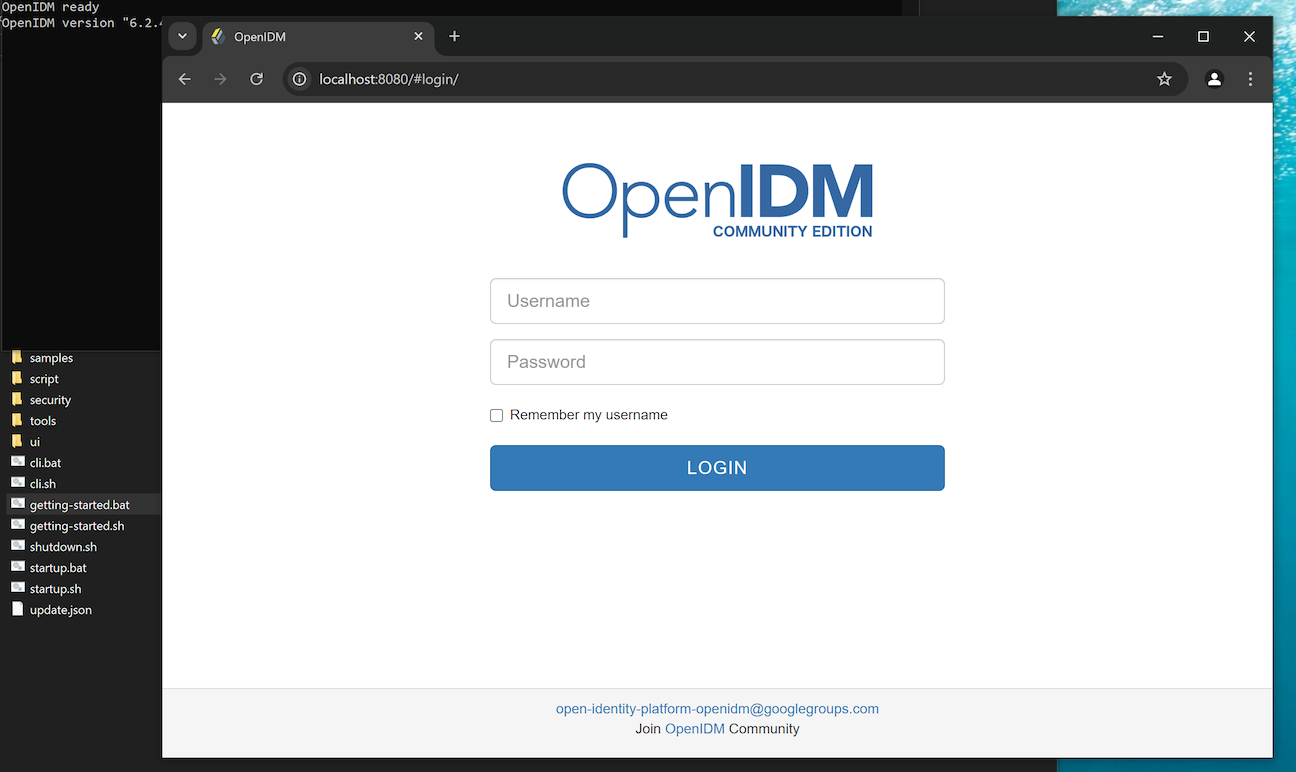Image resolution: width=1296 pixels, height=772 pixels.
Task: Select script folder icon in file list
Action: click(x=17, y=378)
